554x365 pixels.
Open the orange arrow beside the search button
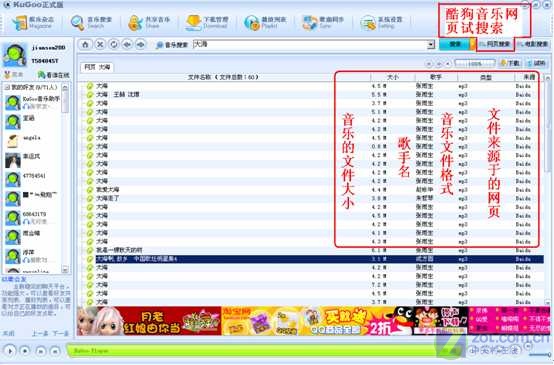click(473, 45)
